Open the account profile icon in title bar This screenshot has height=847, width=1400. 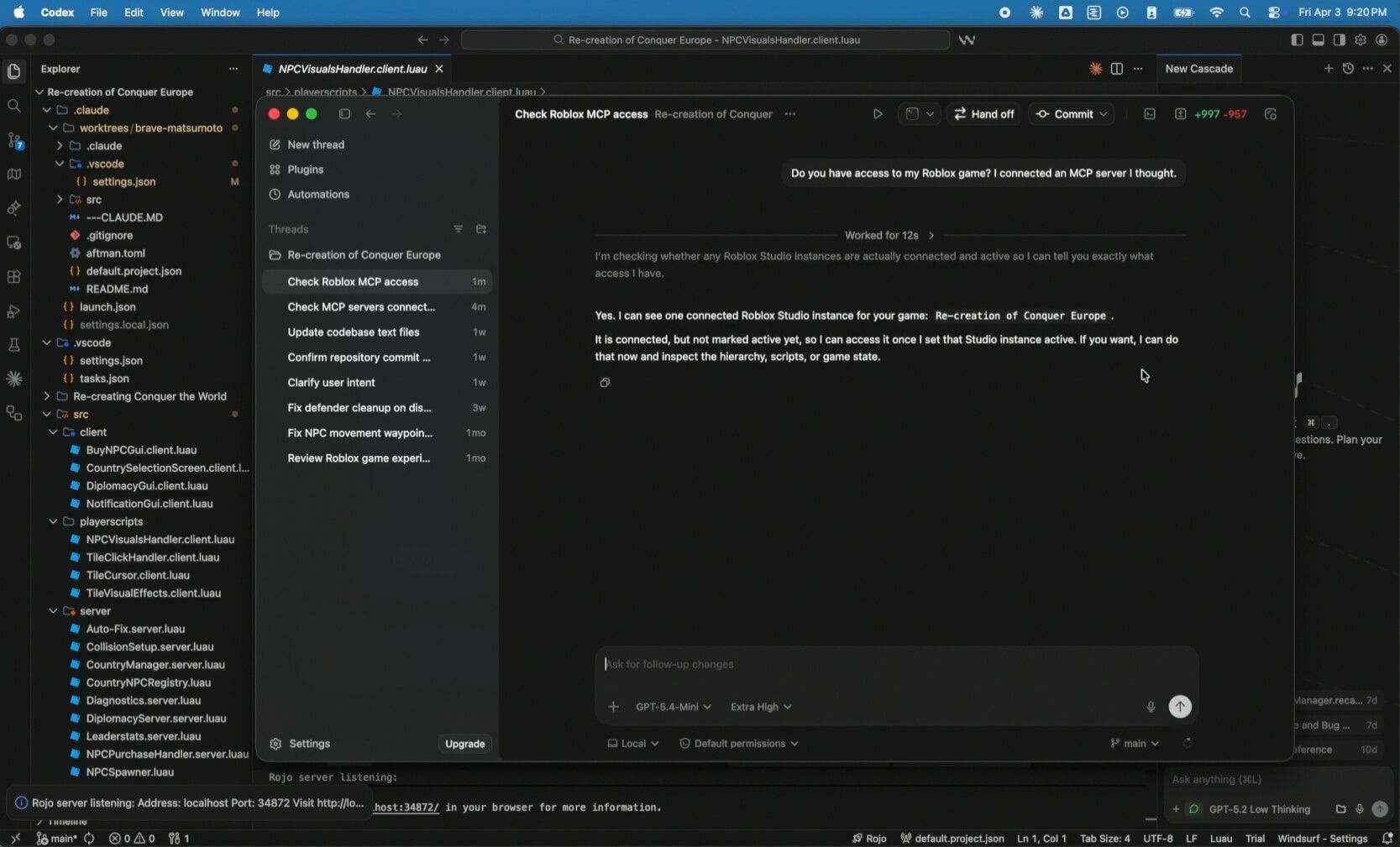click(x=1382, y=40)
